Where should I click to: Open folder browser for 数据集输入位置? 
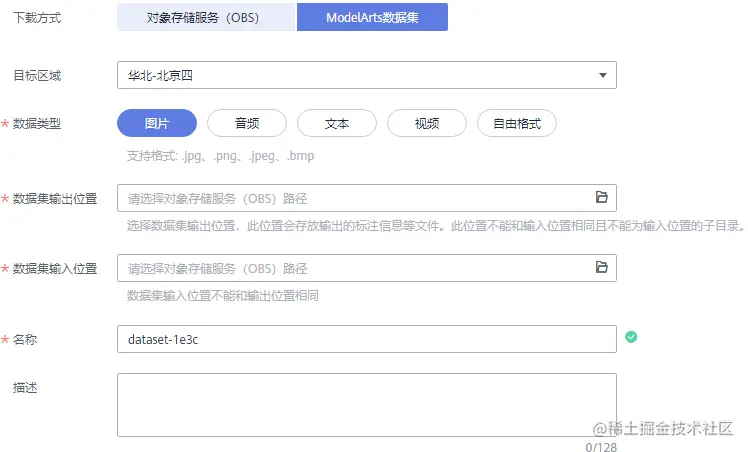click(602, 267)
